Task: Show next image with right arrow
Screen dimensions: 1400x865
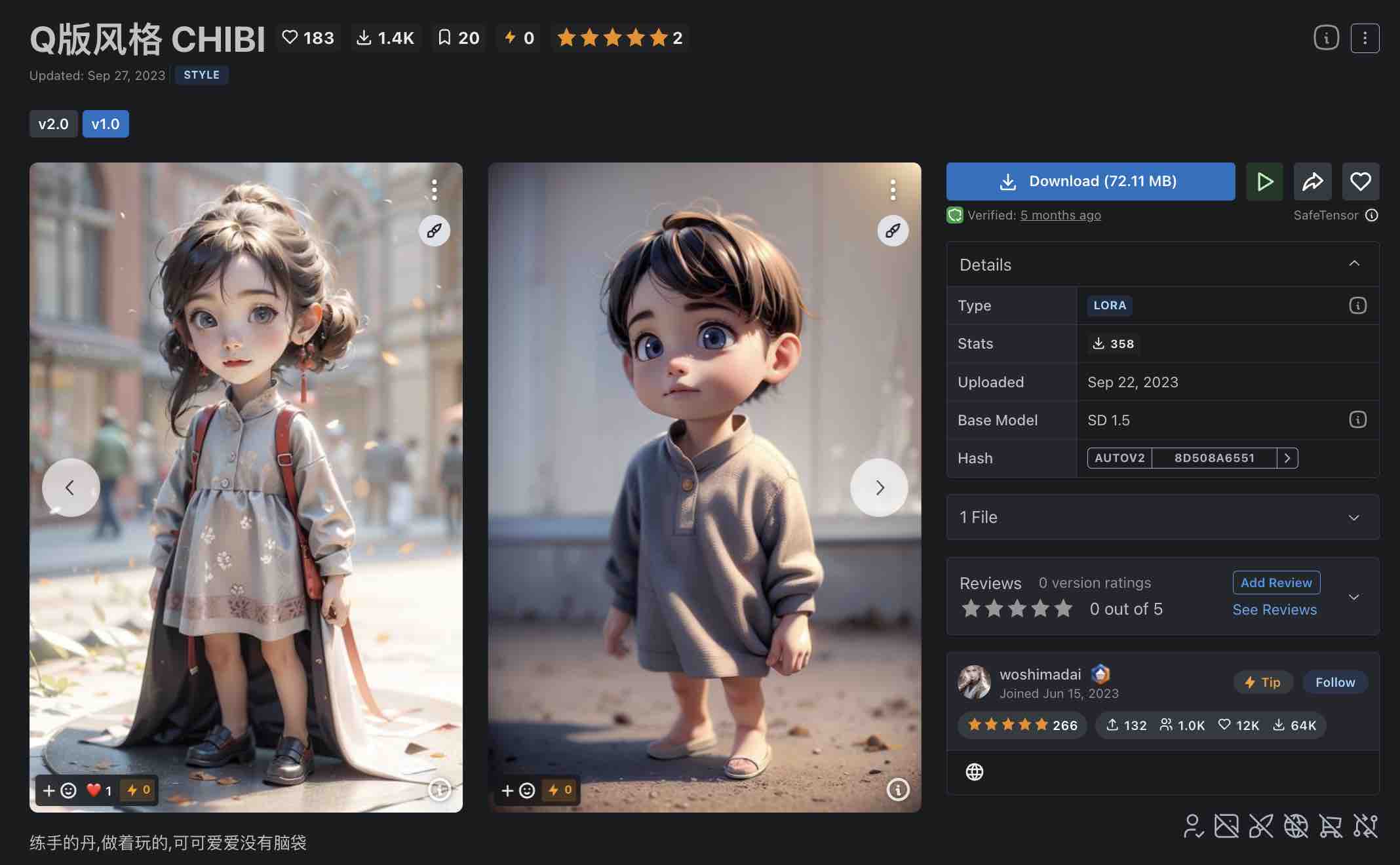Action: (x=879, y=488)
